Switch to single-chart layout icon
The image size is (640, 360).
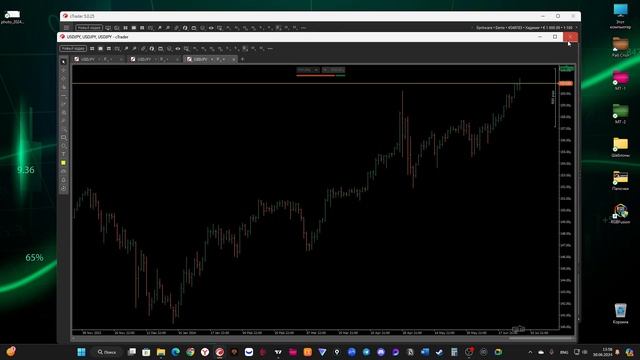(100, 49)
